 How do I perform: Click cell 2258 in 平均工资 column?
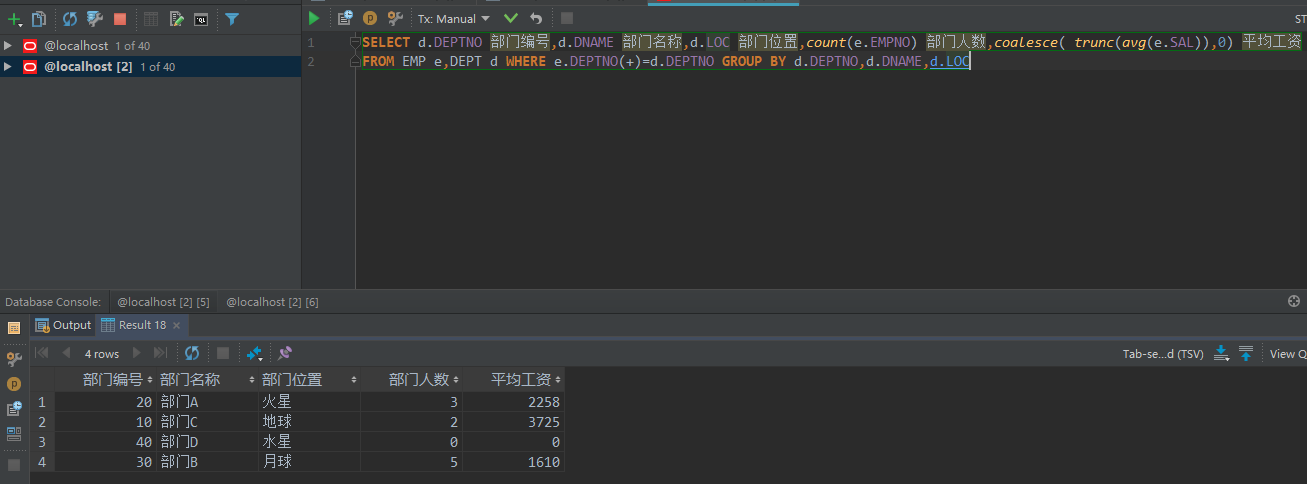point(514,402)
